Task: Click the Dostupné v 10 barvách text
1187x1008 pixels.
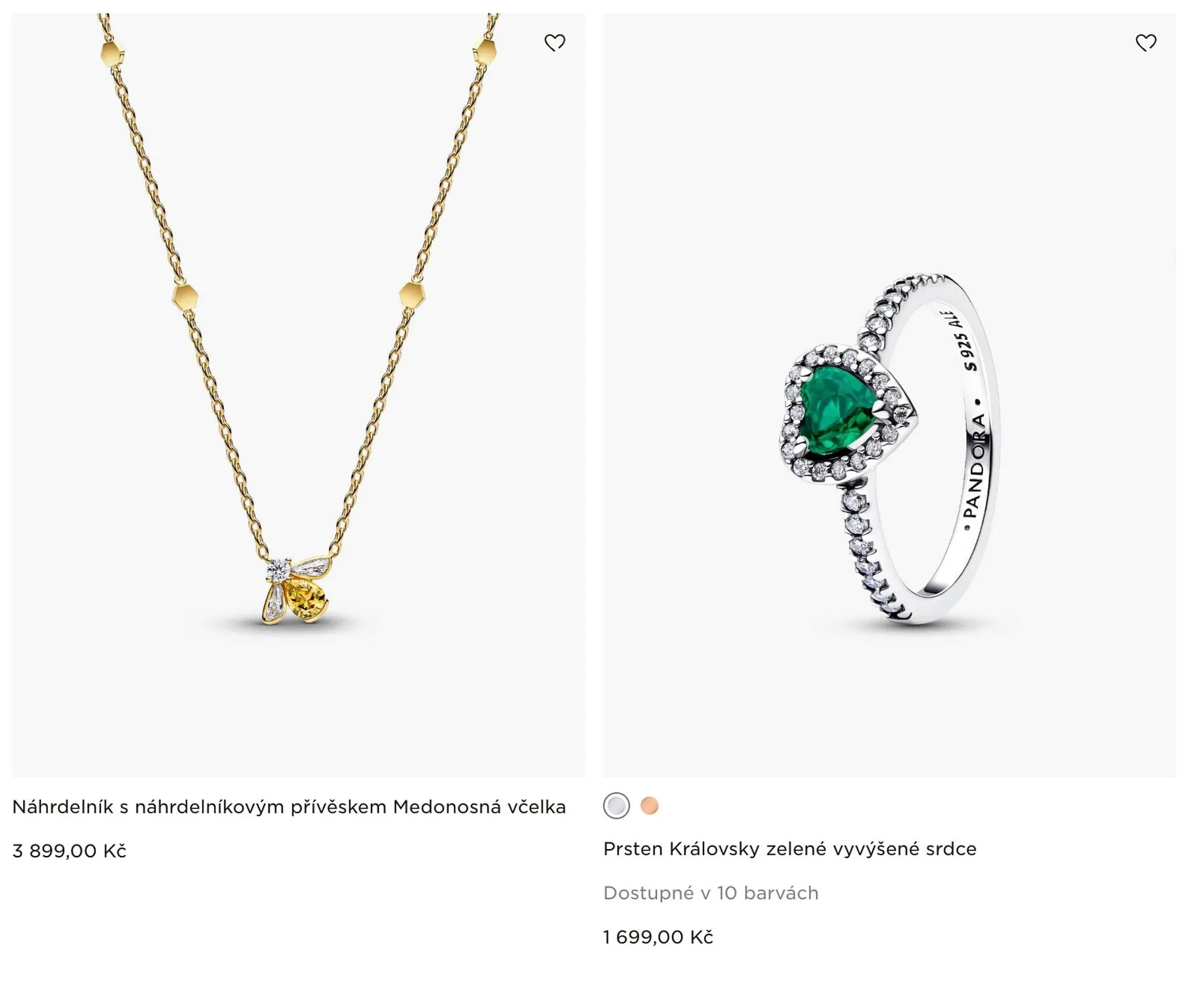Action: 710,893
